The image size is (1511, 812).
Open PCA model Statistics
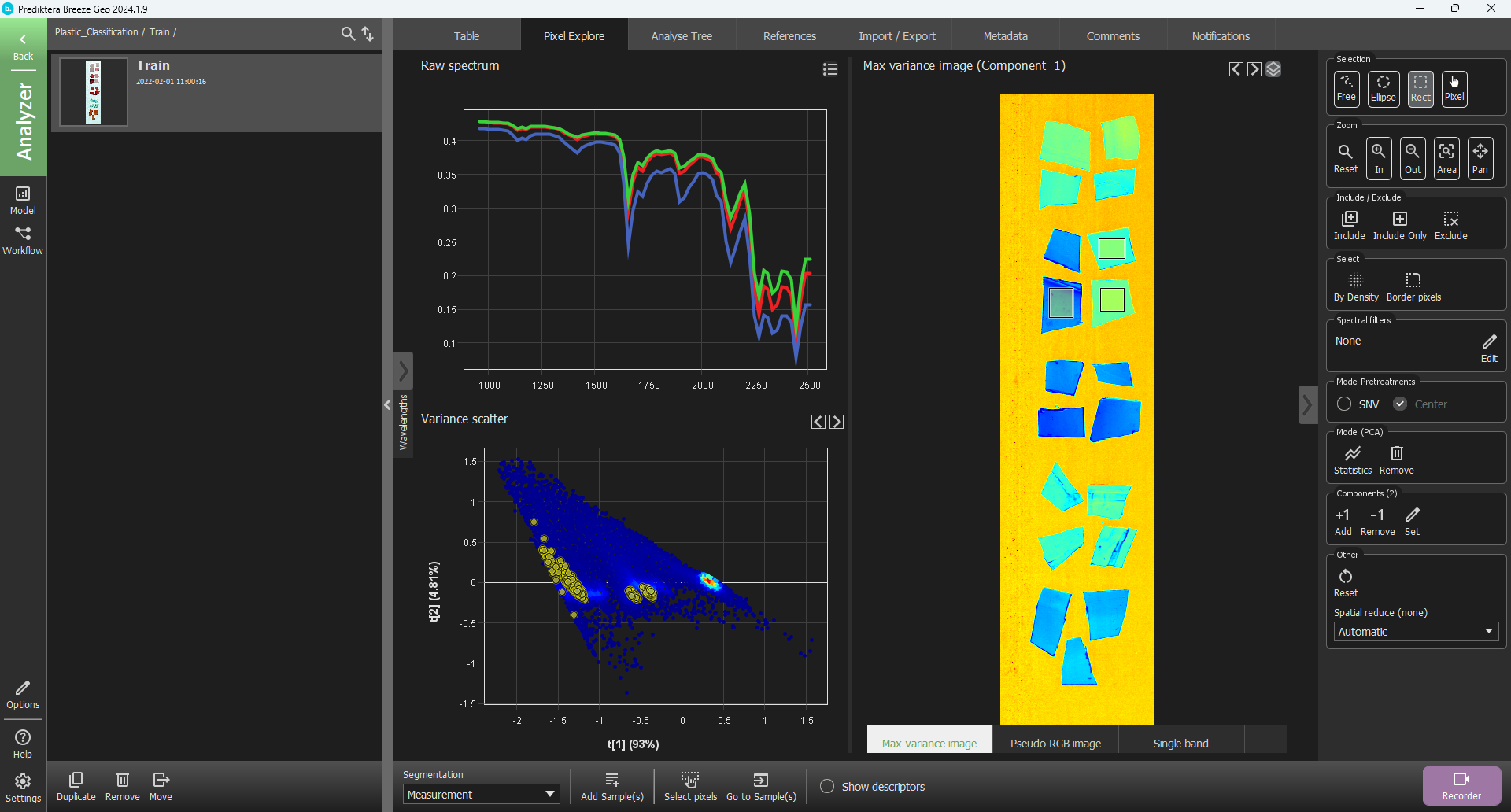(x=1352, y=460)
